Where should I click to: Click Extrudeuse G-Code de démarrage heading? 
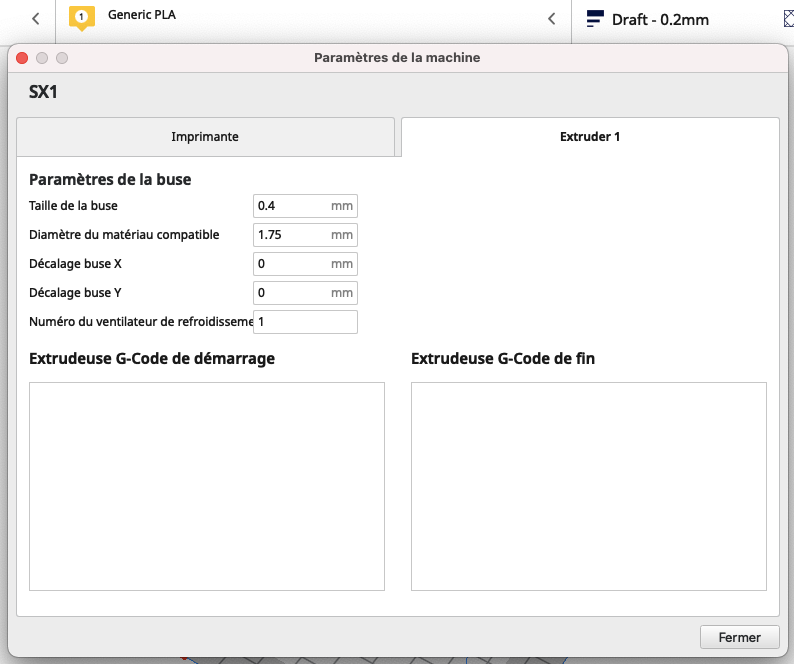(x=152, y=359)
